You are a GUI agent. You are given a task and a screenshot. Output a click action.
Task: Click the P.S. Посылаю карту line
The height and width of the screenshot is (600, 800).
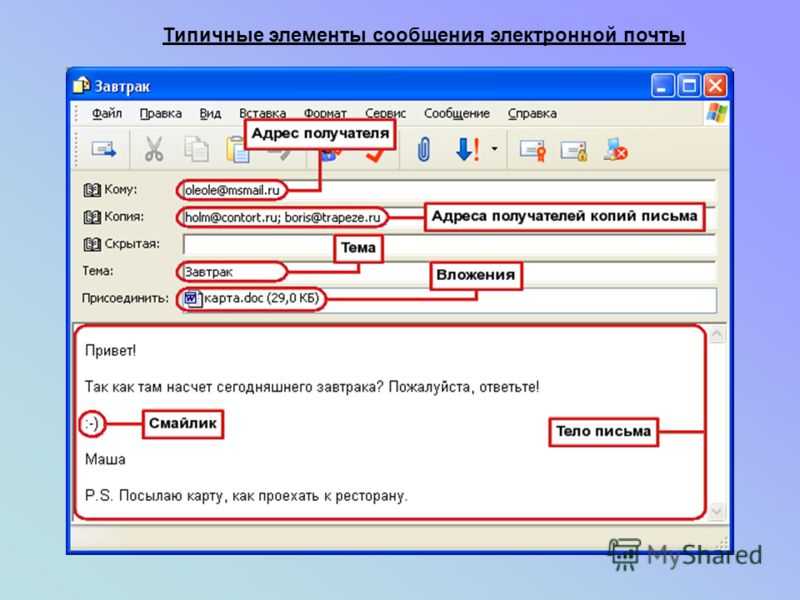tap(246, 495)
